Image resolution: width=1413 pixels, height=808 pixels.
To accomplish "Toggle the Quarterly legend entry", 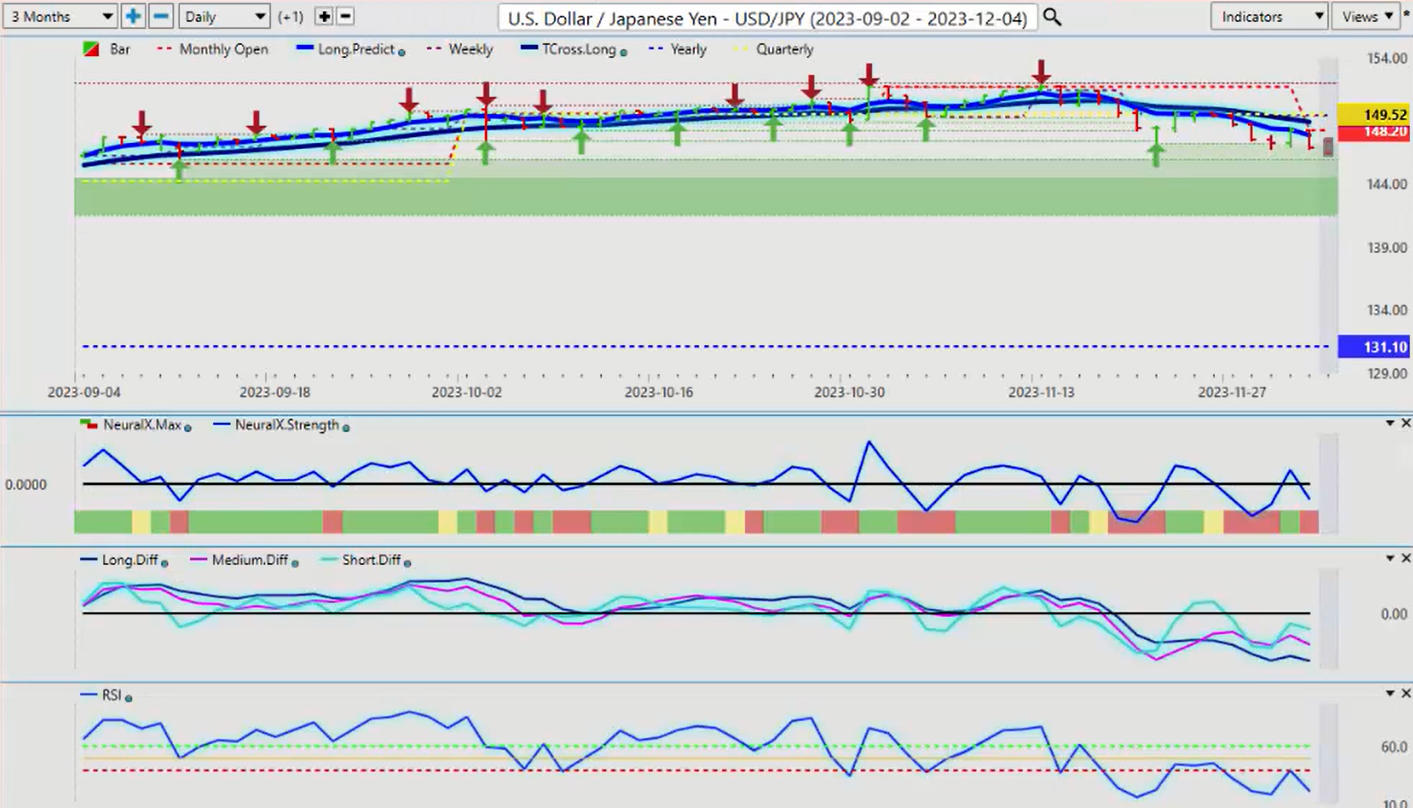I will point(774,49).
